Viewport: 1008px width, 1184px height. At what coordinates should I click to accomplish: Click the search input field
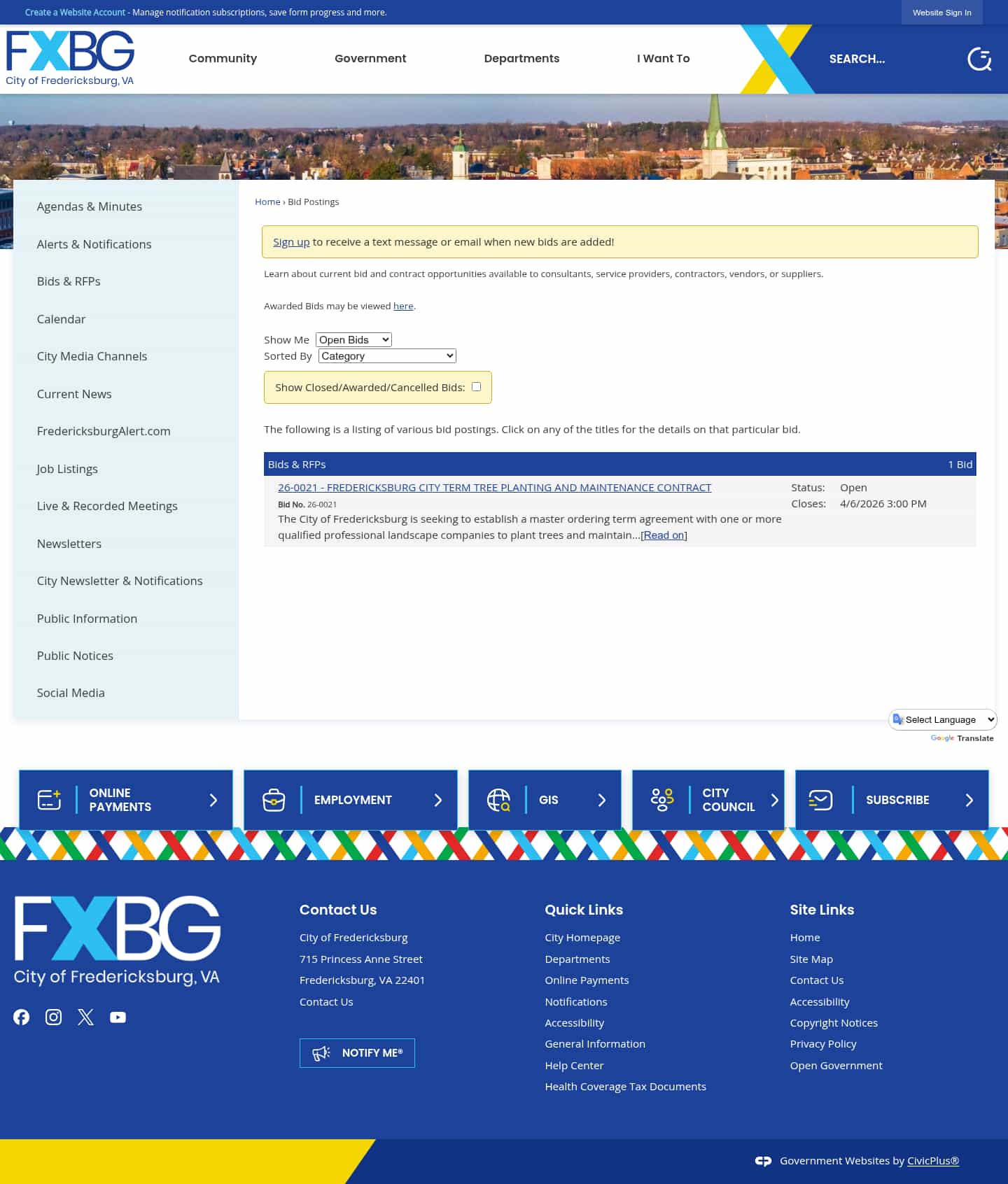(x=889, y=59)
